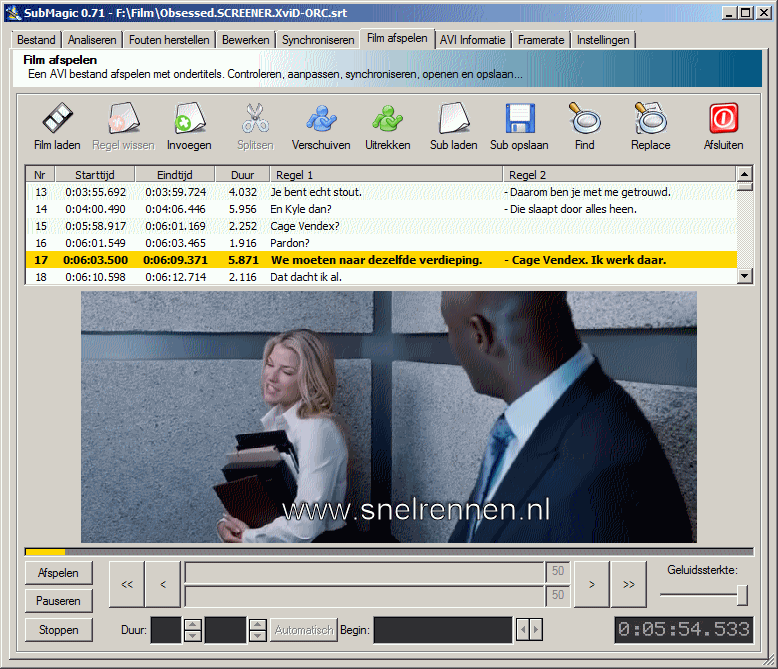778x669 pixels.
Task: Click the Stoppen button
Action: 59,630
